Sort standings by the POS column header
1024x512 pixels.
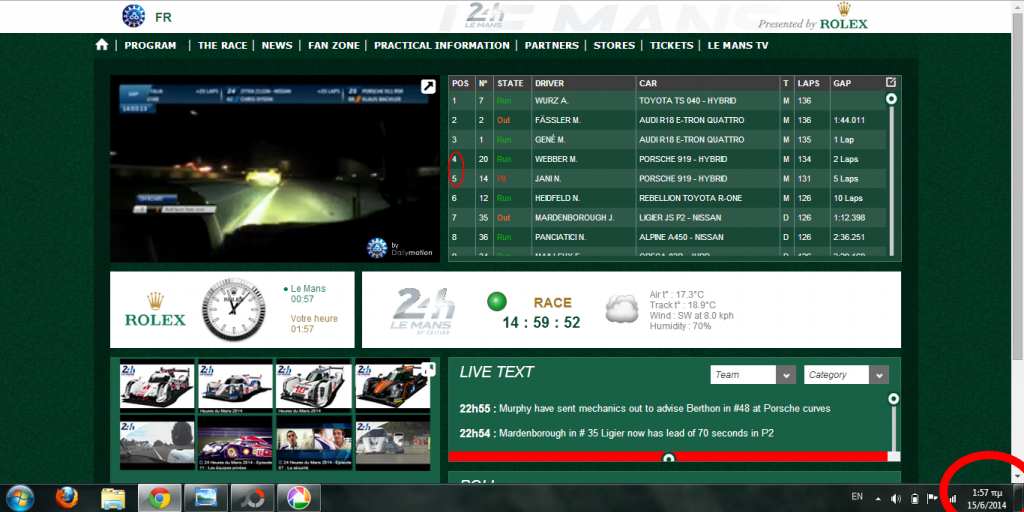(460, 84)
